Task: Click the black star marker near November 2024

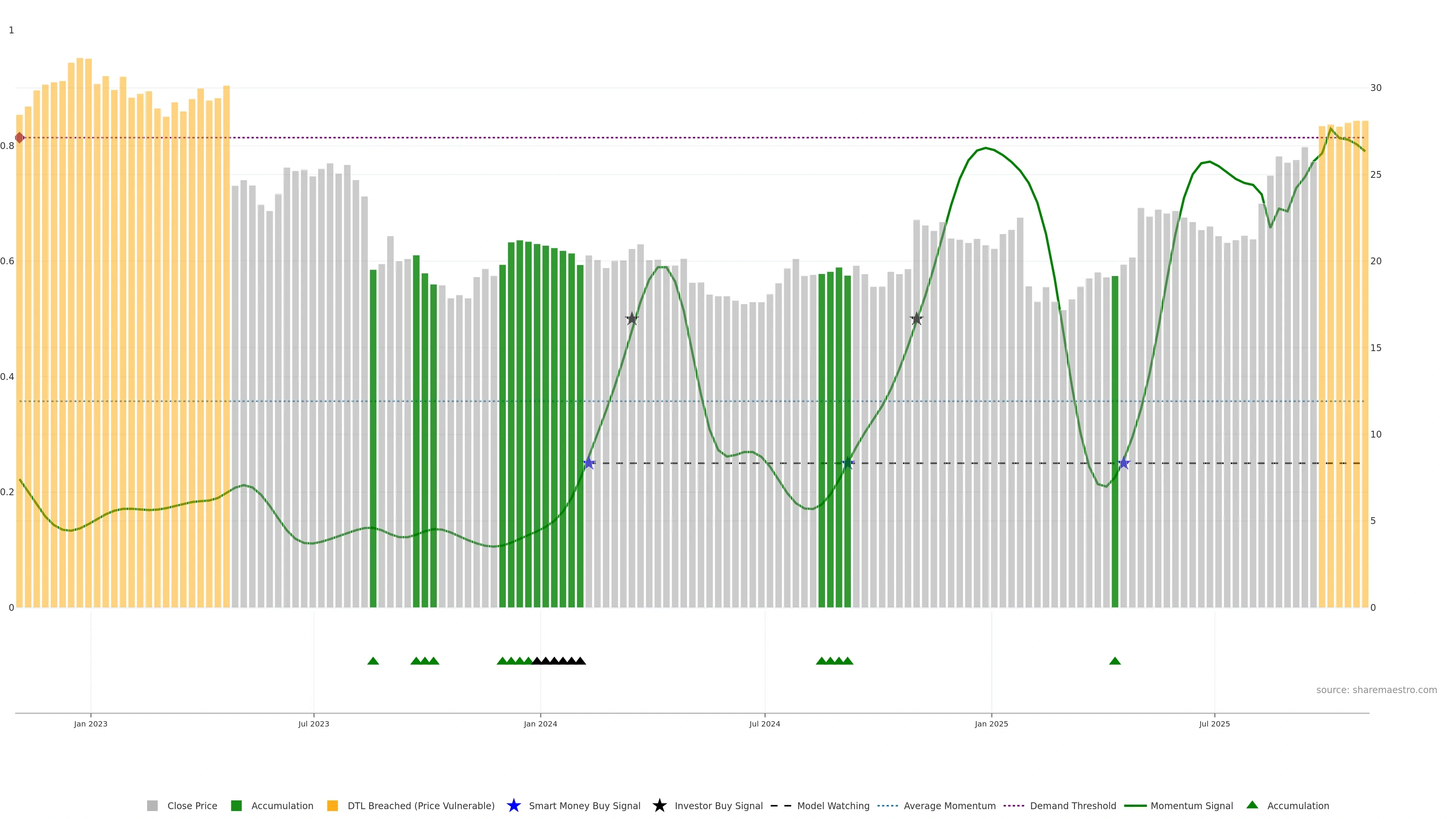Action: 916,319
